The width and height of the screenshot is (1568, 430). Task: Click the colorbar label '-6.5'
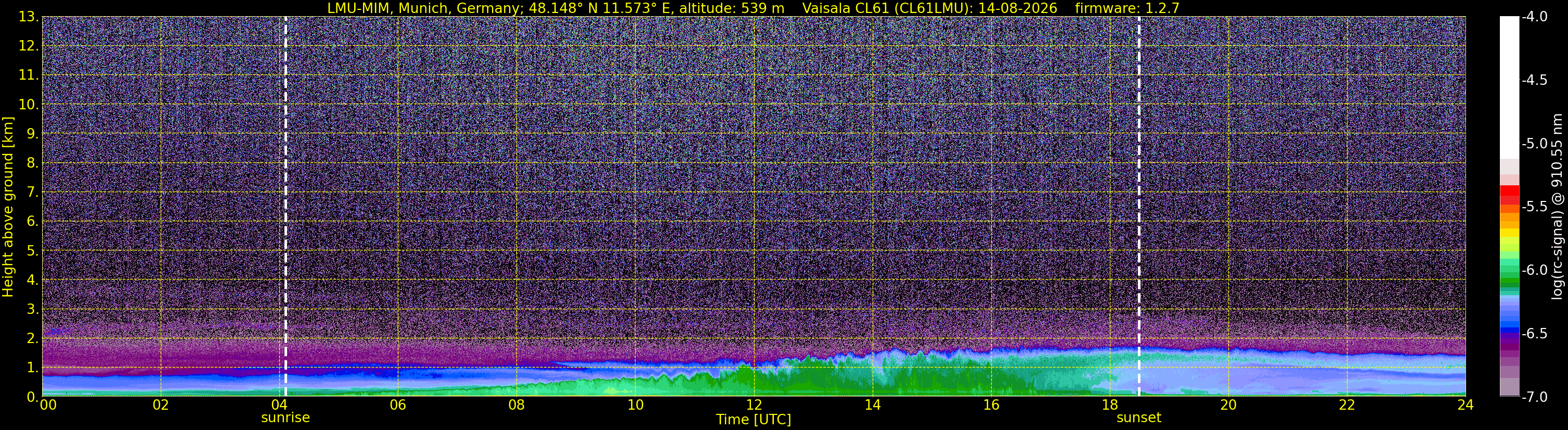[x=1534, y=334]
